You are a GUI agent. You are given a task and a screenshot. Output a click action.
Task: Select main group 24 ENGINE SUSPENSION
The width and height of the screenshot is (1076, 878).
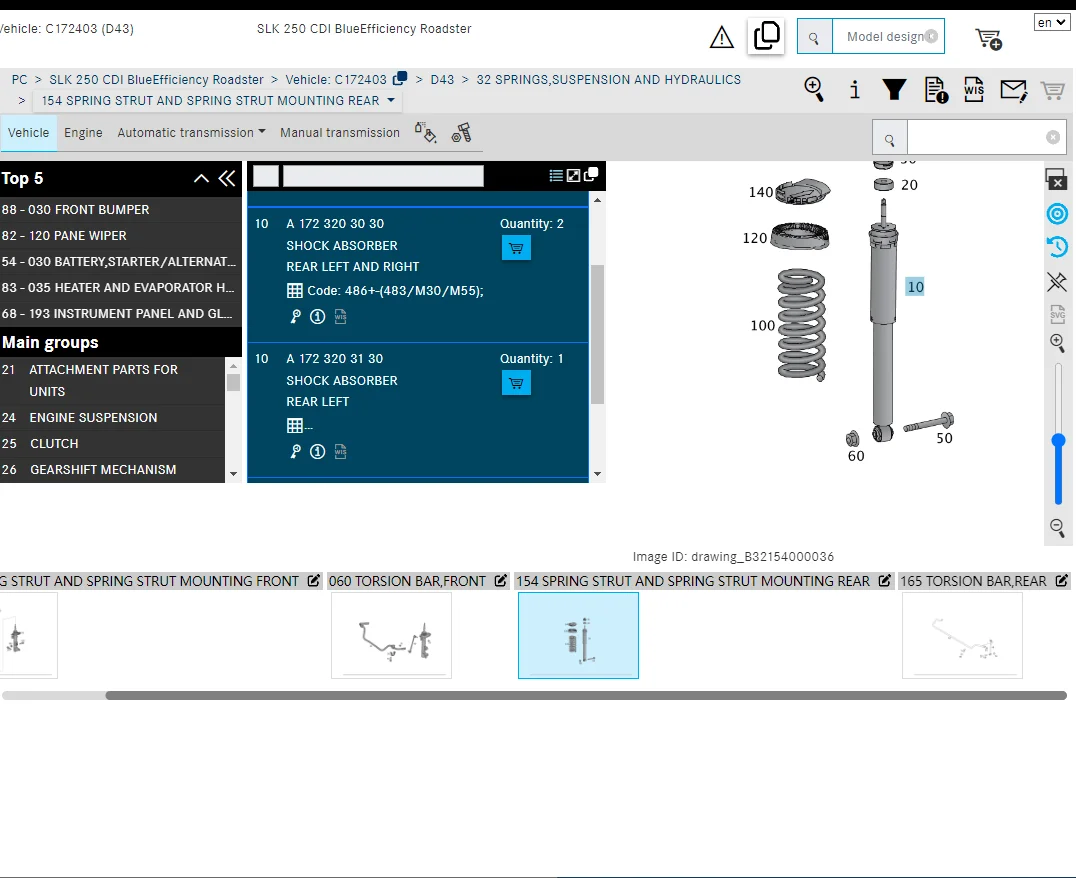coord(112,417)
